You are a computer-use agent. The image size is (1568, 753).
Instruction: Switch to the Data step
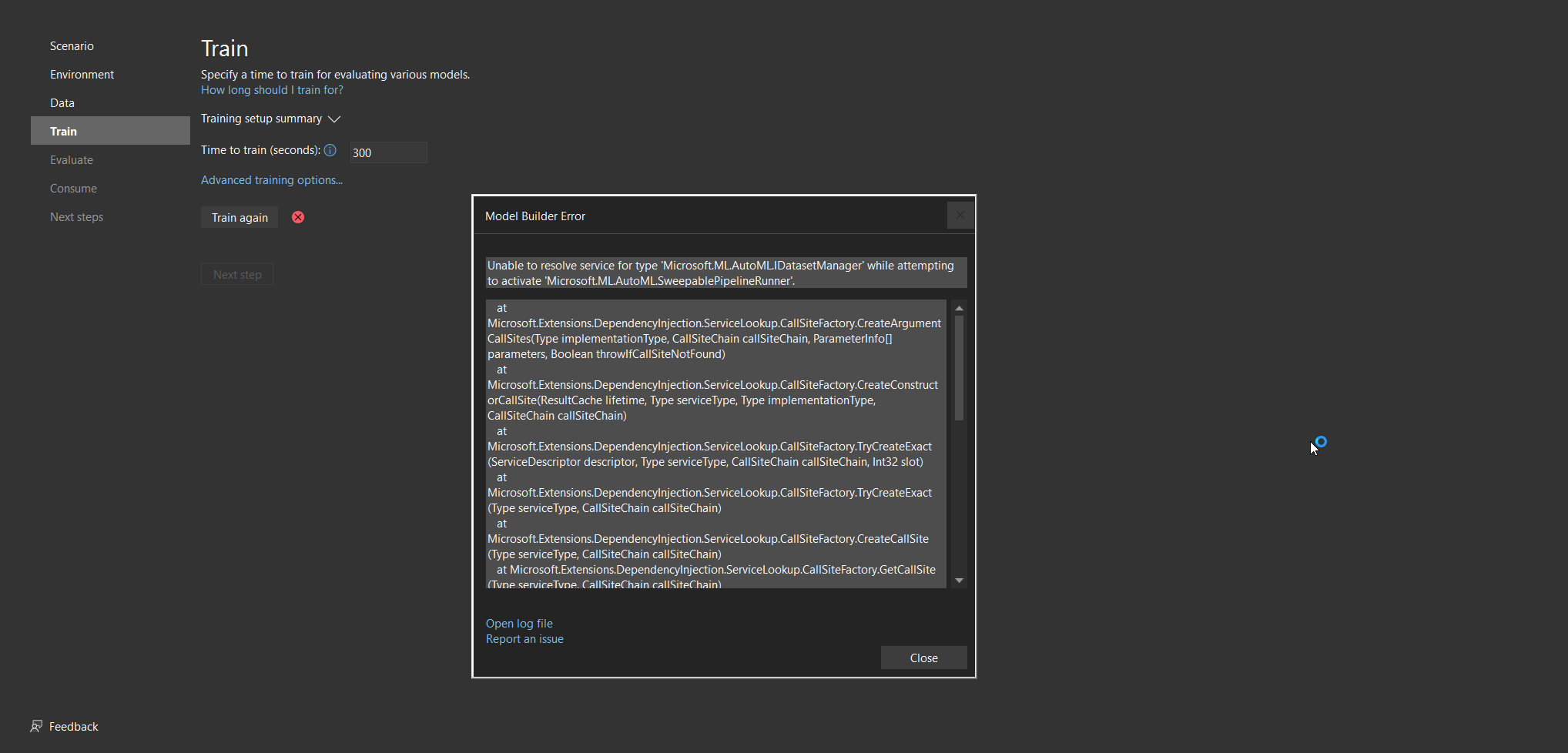tap(62, 102)
